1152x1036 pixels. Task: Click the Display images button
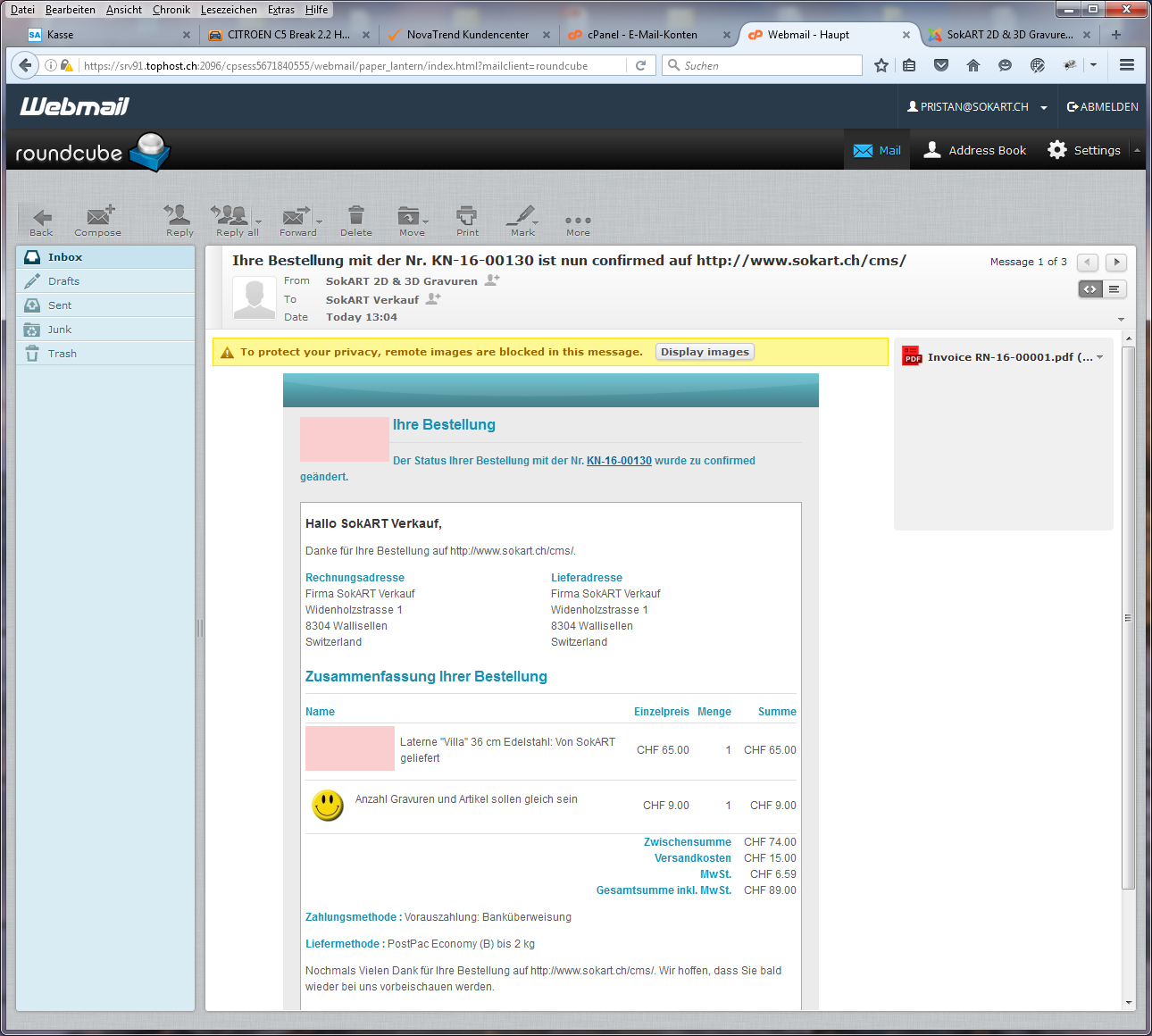pos(705,352)
